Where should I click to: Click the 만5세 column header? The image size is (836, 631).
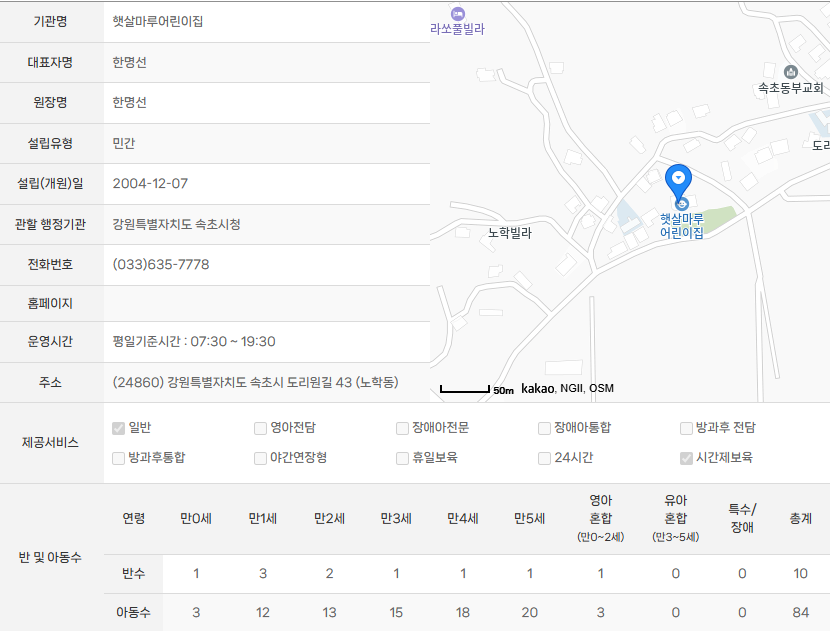click(529, 519)
